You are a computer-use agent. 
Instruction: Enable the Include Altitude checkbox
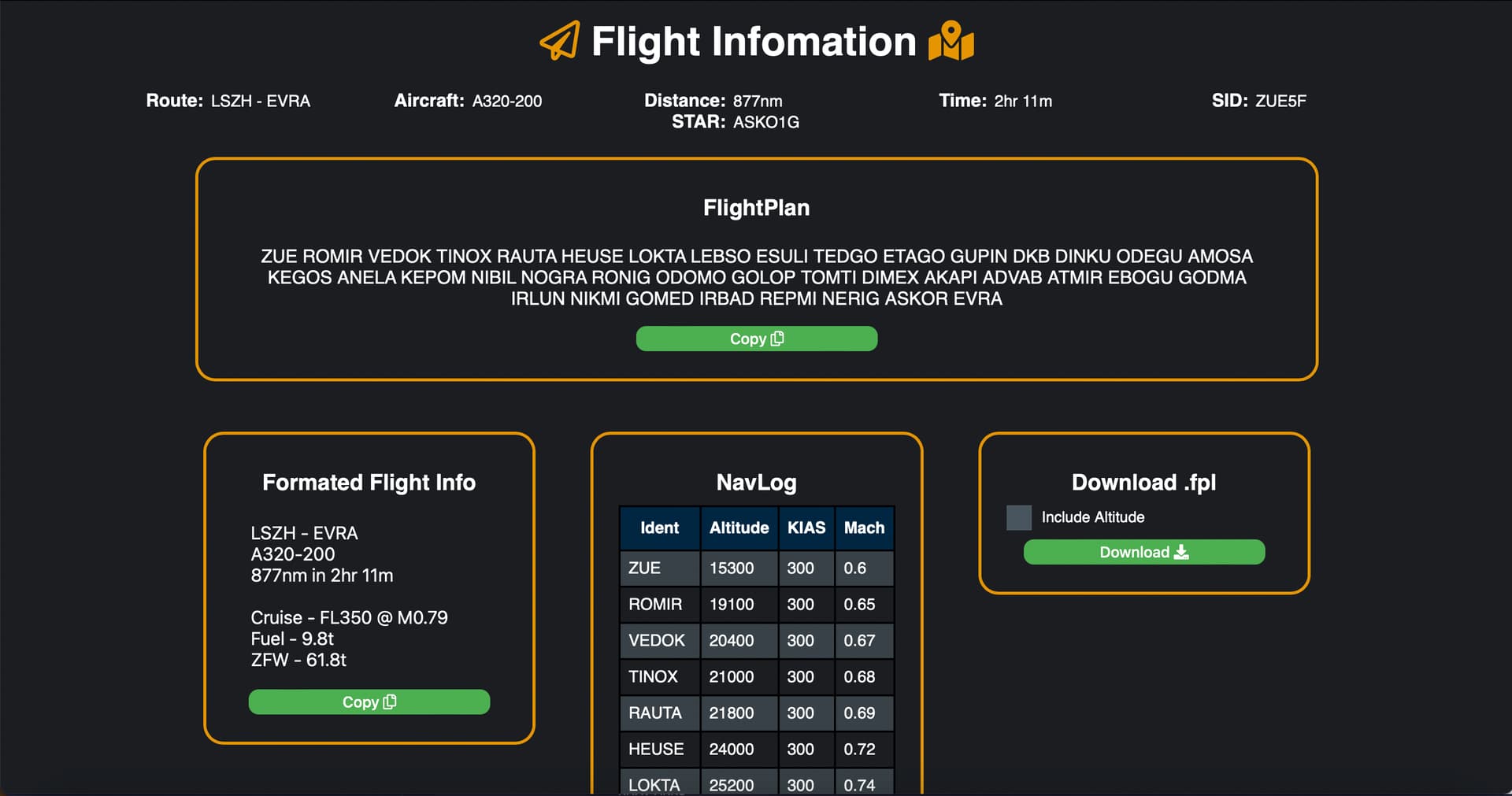click(x=1019, y=517)
